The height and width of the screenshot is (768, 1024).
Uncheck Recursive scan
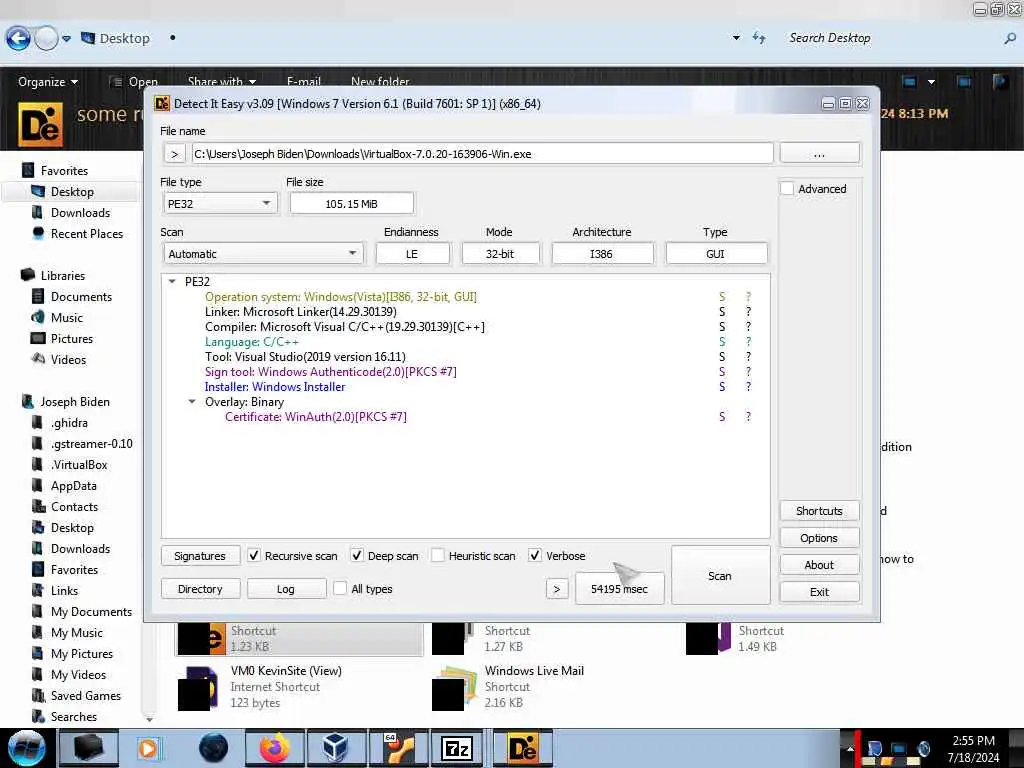(x=254, y=556)
